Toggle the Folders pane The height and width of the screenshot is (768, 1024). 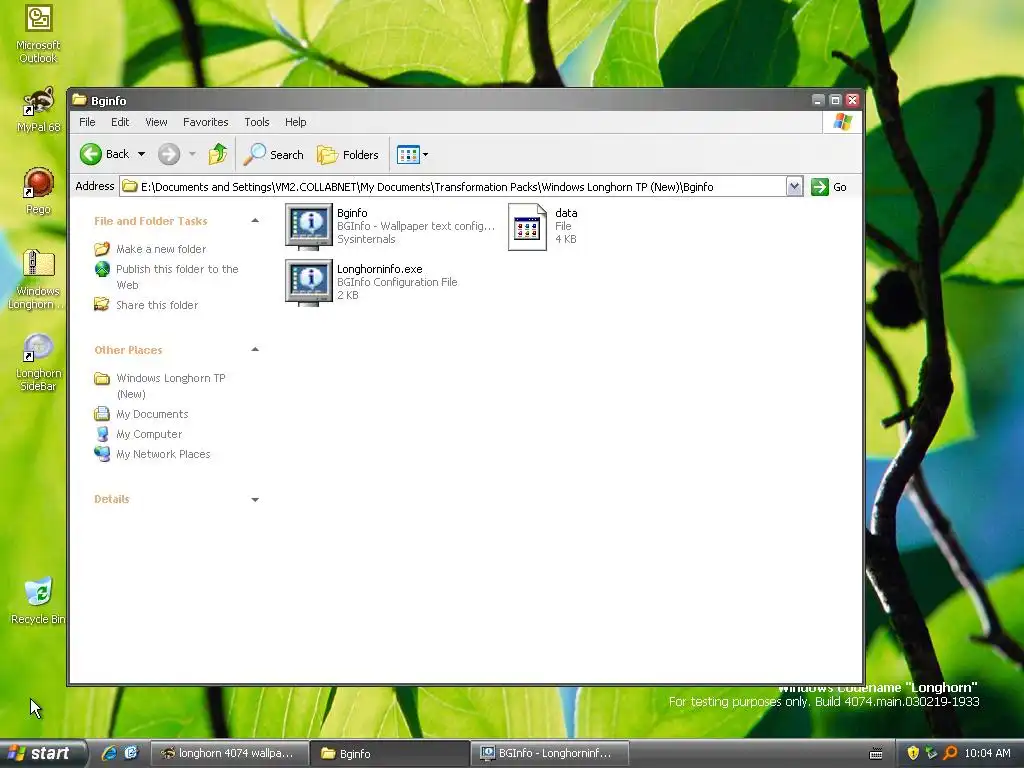[347, 154]
